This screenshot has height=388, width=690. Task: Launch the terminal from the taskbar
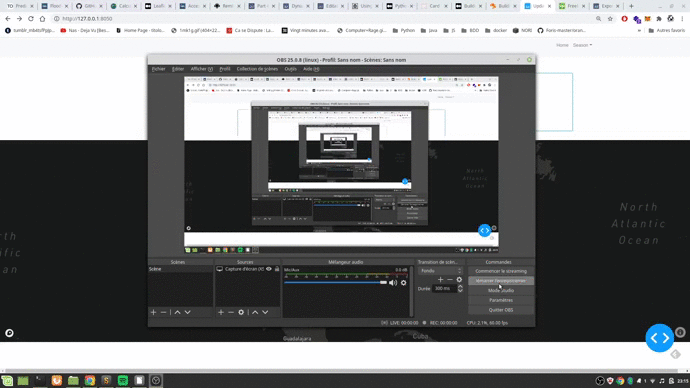coord(40,381)
